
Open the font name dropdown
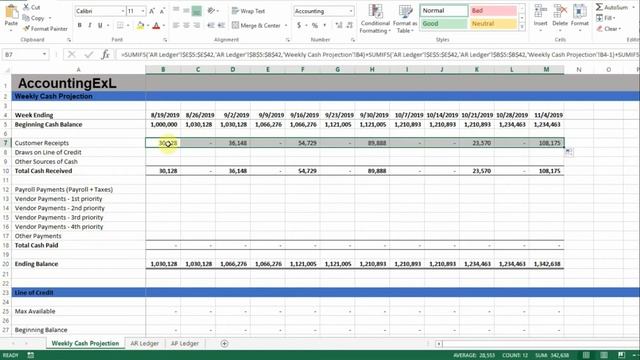(122, 11)
